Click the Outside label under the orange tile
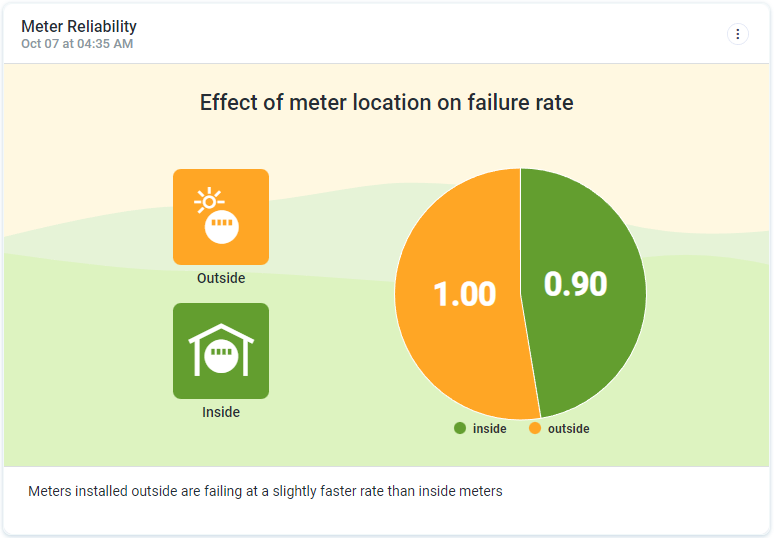This screenshot has width=774, height=538. click(221, 278)
